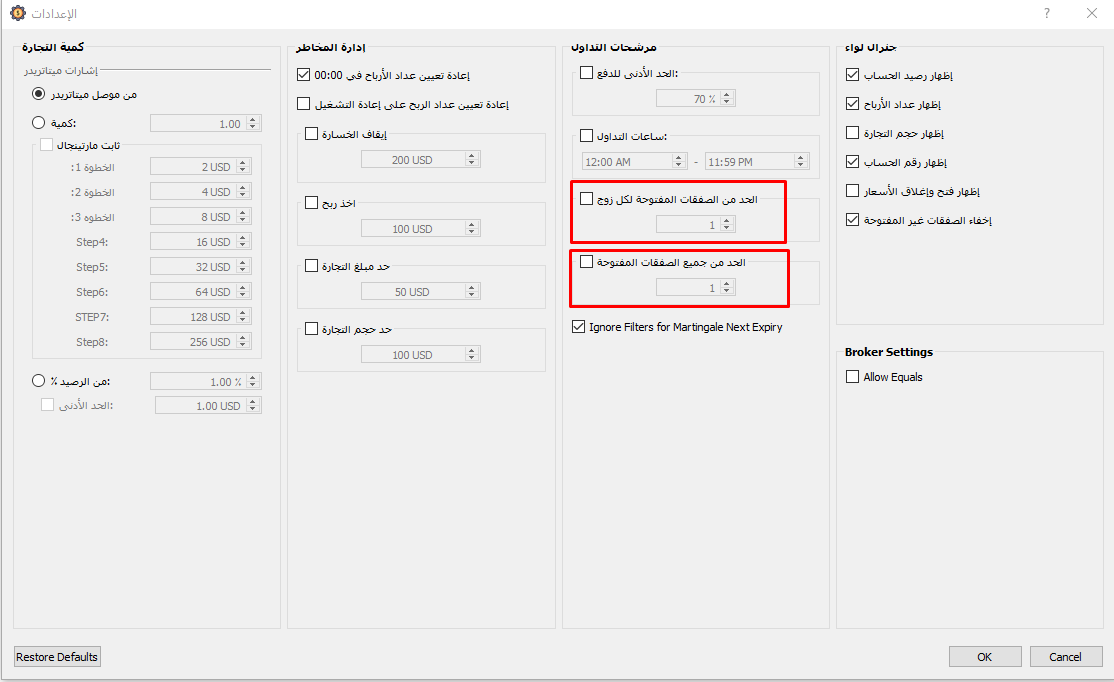This screenshot has width=1114, height=682.
Task: Close the settings dialog with the X
Action: pos(1091,13)
